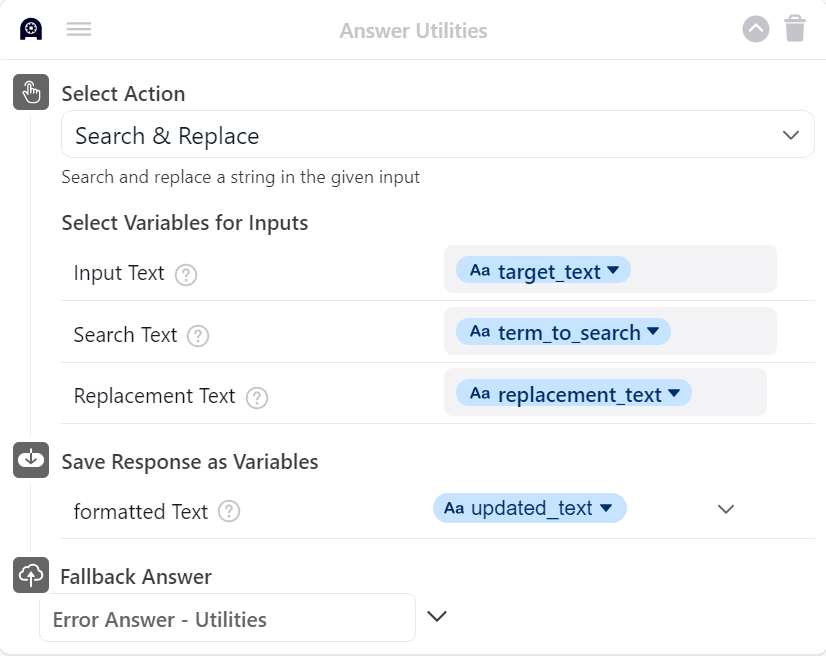
Task: Show help for Replacement Text
Action: 257,397
